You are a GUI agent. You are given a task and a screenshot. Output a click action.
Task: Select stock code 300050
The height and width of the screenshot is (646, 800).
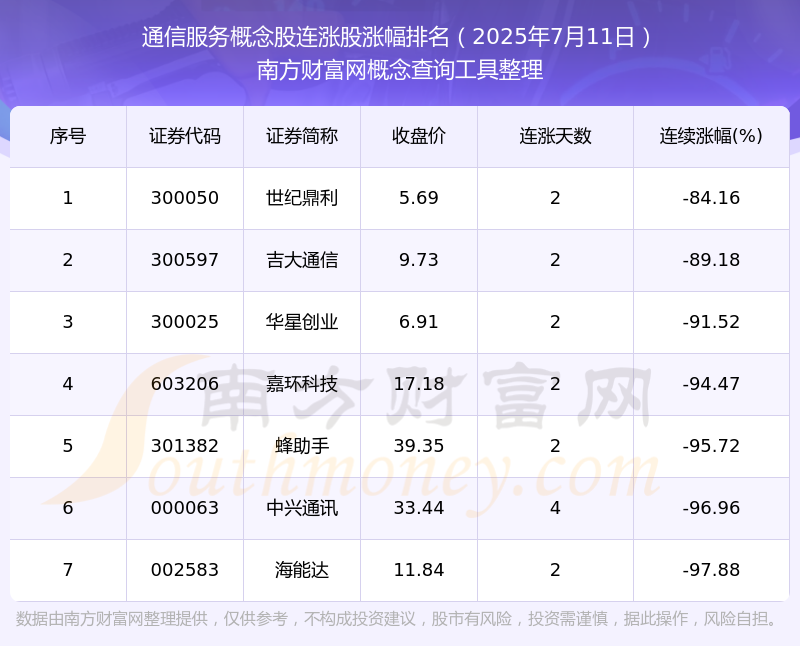tap(185, 198)
